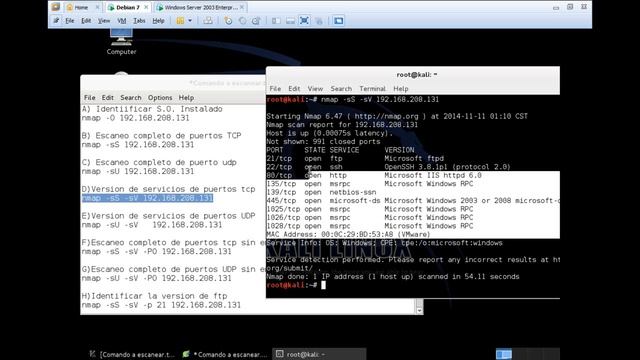640x360 pixels.
Task: Enter full screen mode icon
Action: (x=304, y=20)
